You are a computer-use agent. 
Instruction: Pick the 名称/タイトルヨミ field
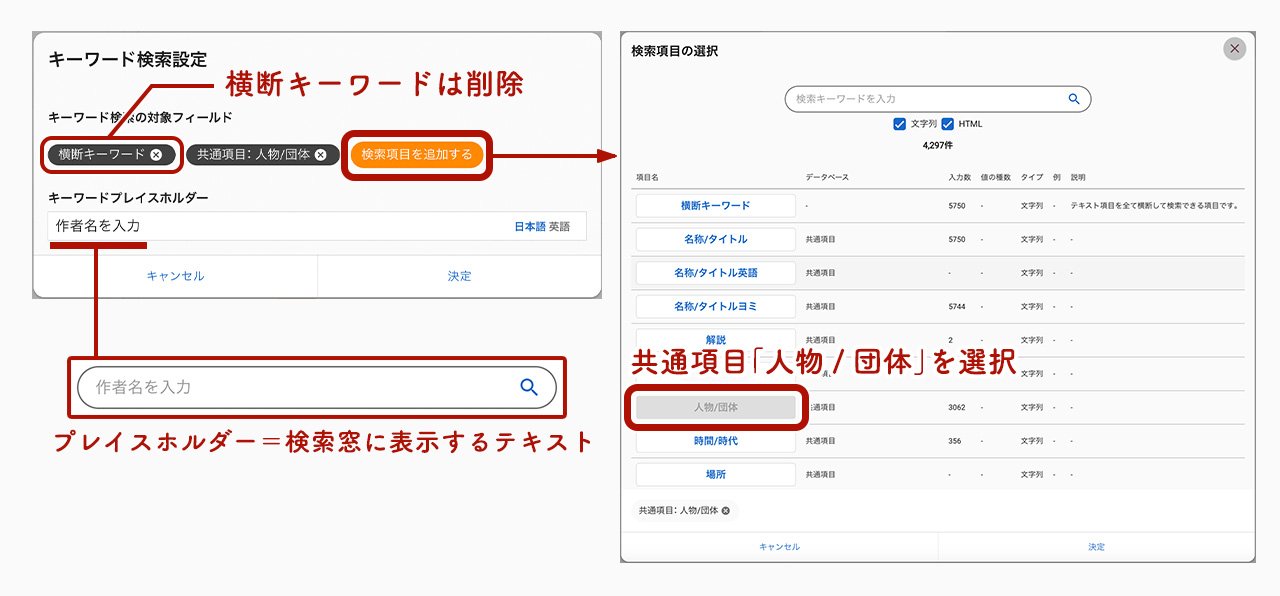pyautogui.click(x=715, y=307)
